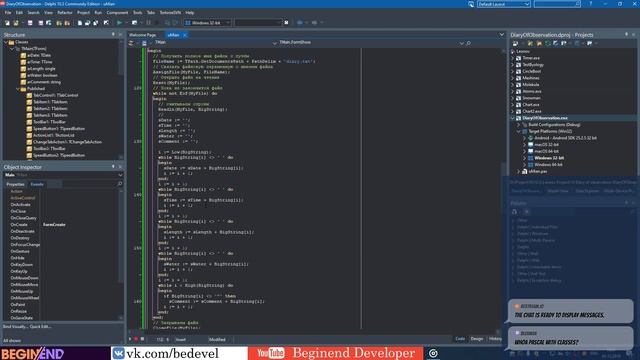The height and width of the screenshot is (360, 640).
Task: Select the Snowman project item
Action: pos(531,98)
